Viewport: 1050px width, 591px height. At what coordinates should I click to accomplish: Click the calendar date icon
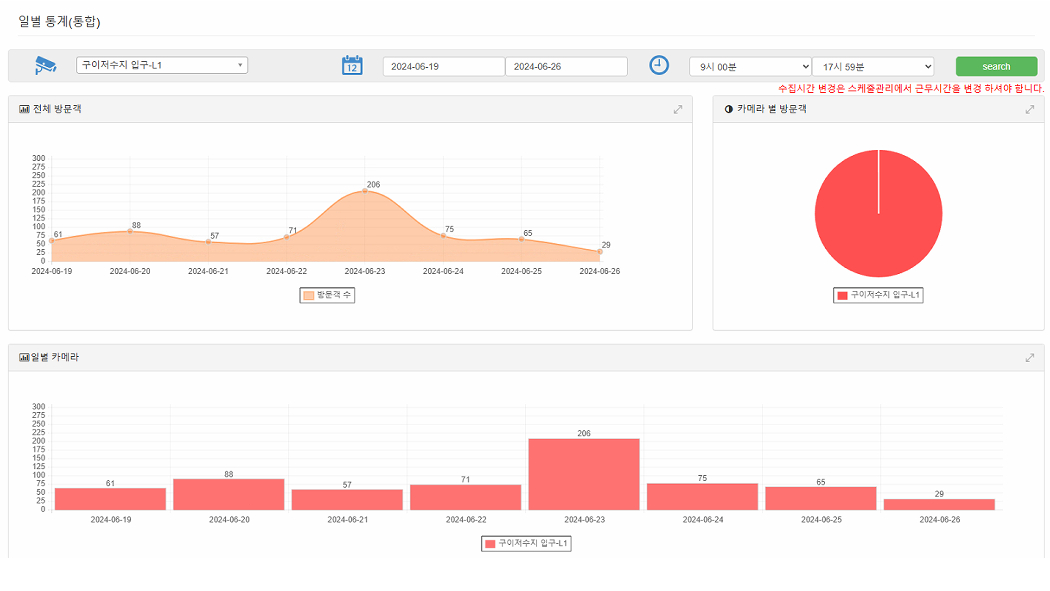point(352,66)
